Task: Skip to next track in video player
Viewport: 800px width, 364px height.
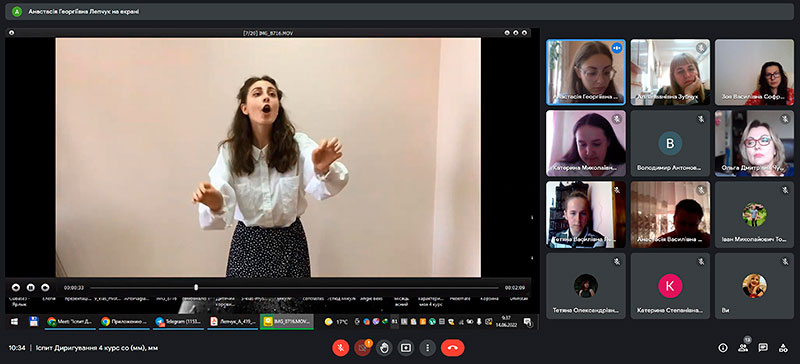Action: pyautogui.click(x=45, y=287)
